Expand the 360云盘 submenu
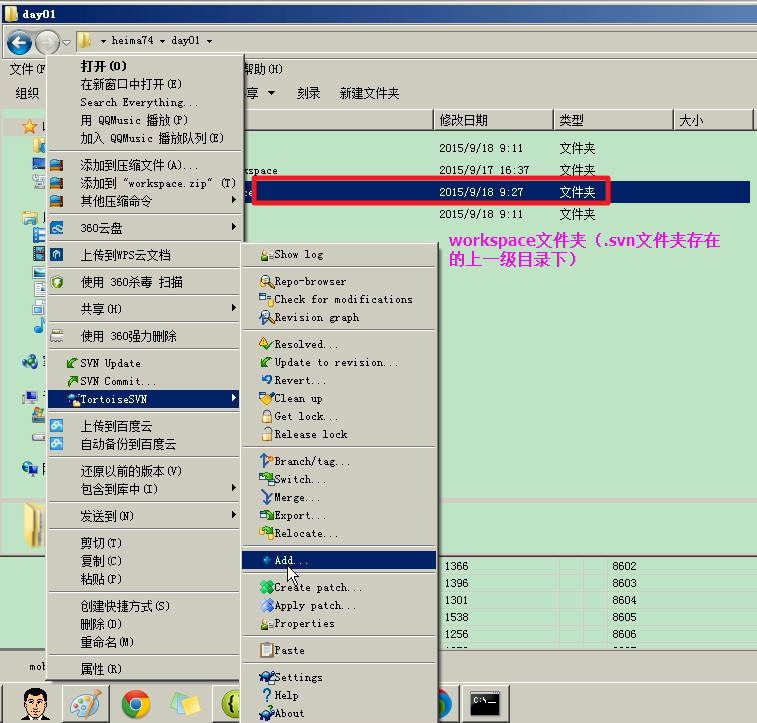The image size is (757, 723). [234, 226]
